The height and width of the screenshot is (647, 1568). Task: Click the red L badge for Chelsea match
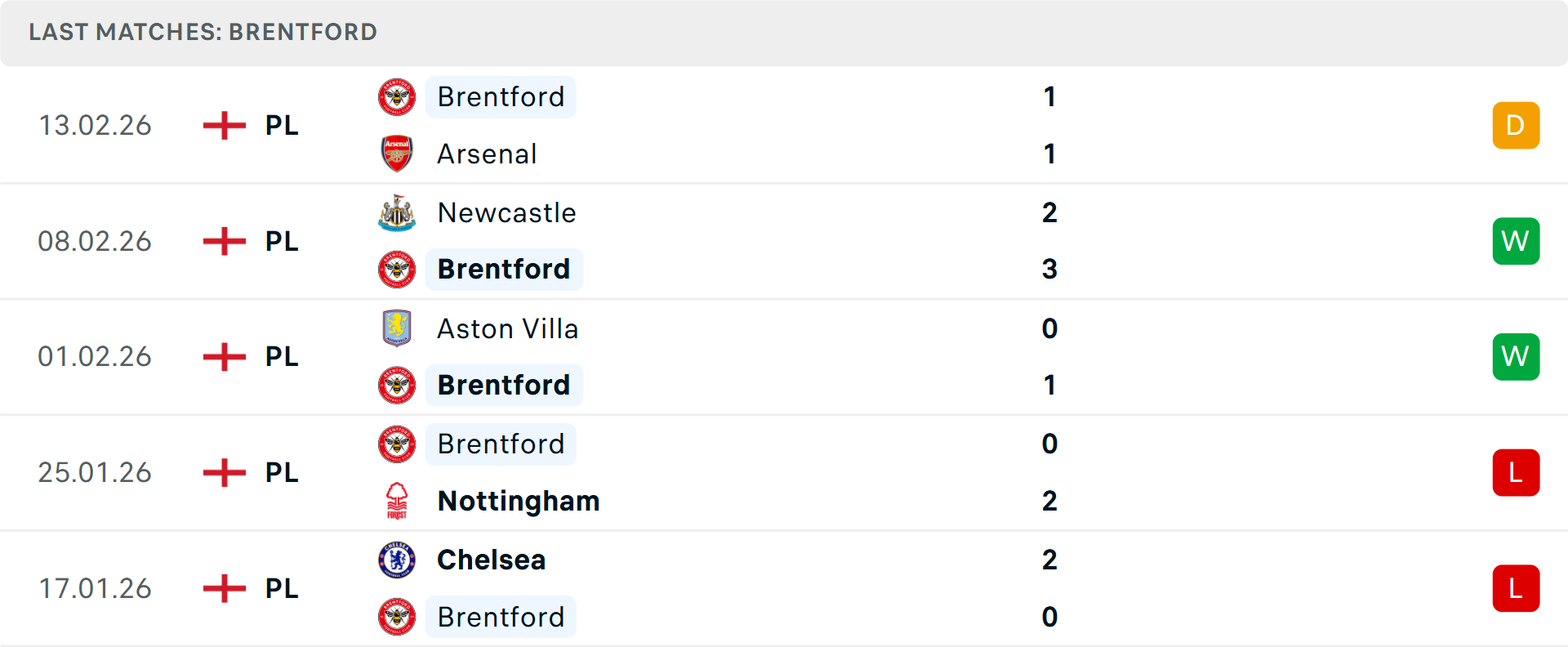tap(1516, 588)
